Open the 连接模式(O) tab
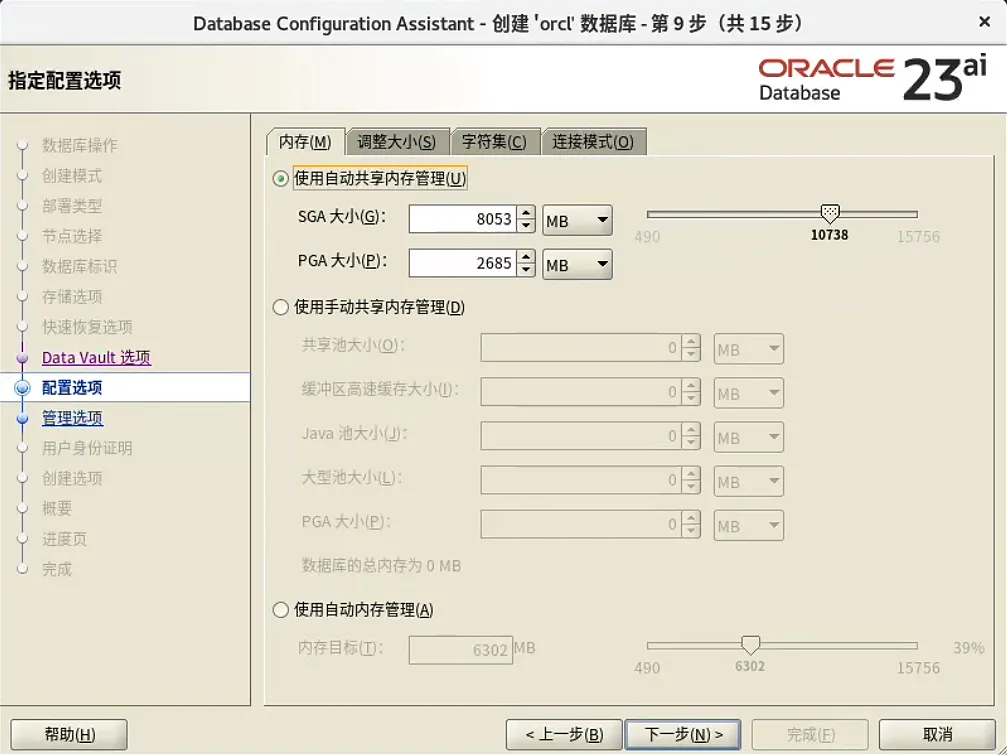Screen dimensions: 1007x755 [x=592, y=141]
